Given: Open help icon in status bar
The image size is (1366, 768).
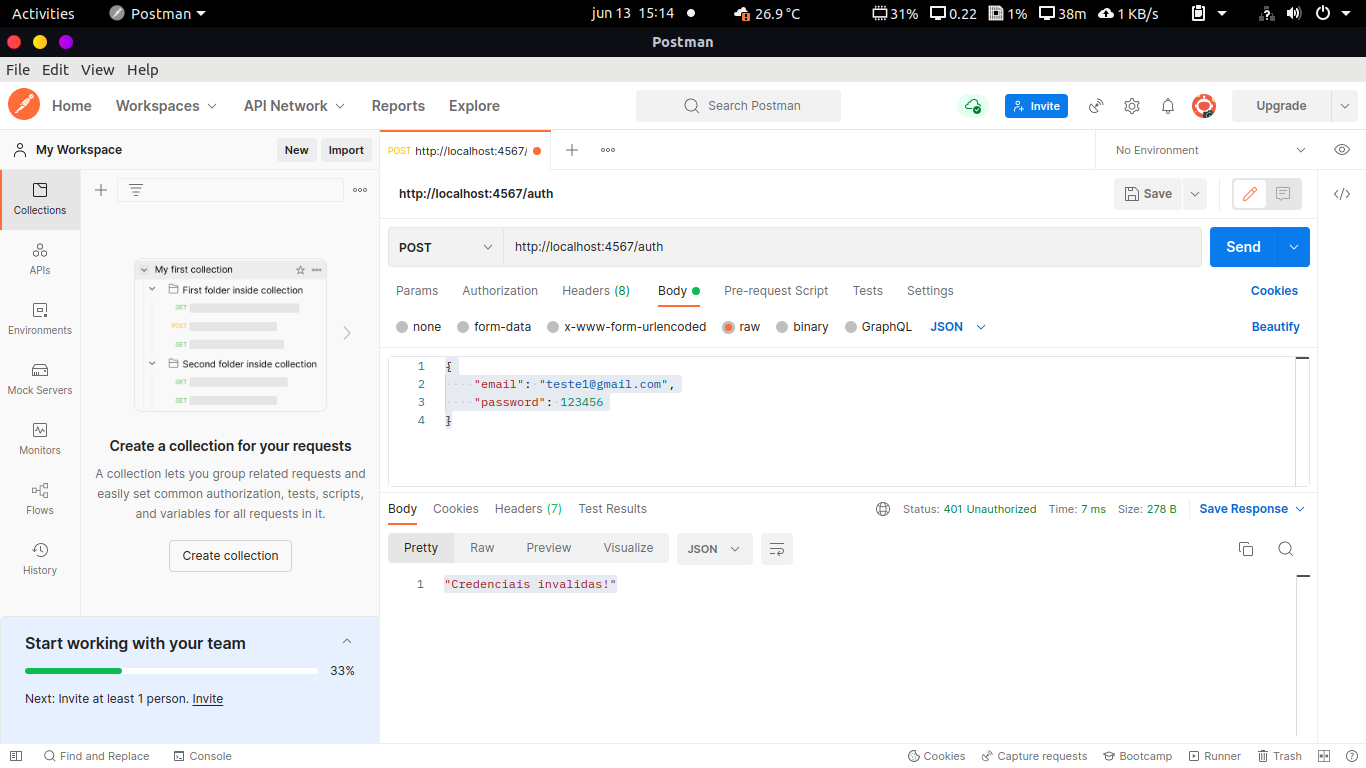Looking at the screenshot, I should tap(1350, 756).
